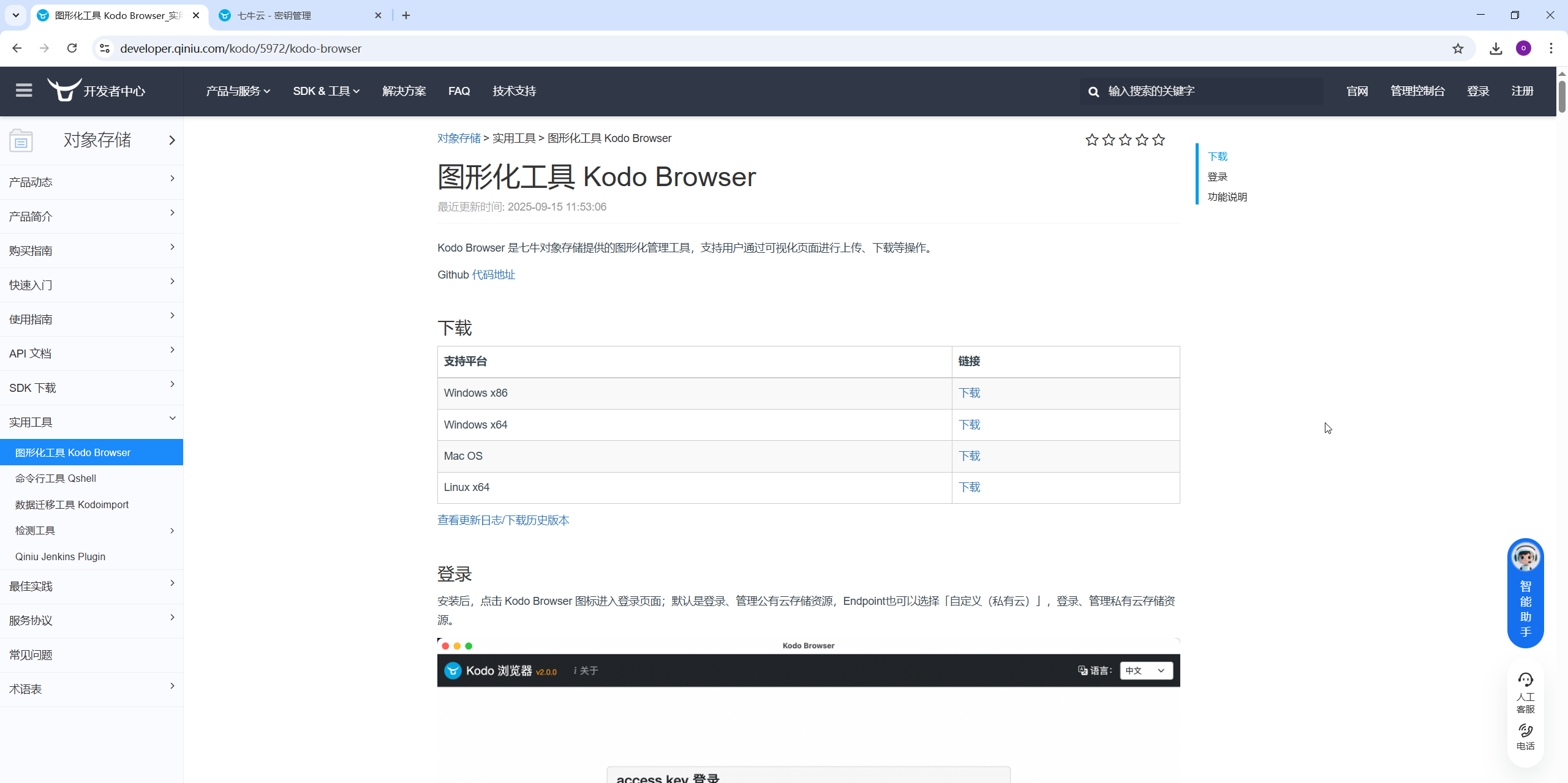Open the Github 代码地址 link
The width and height of the screenshot is (1568, 783).
[493, 275]
